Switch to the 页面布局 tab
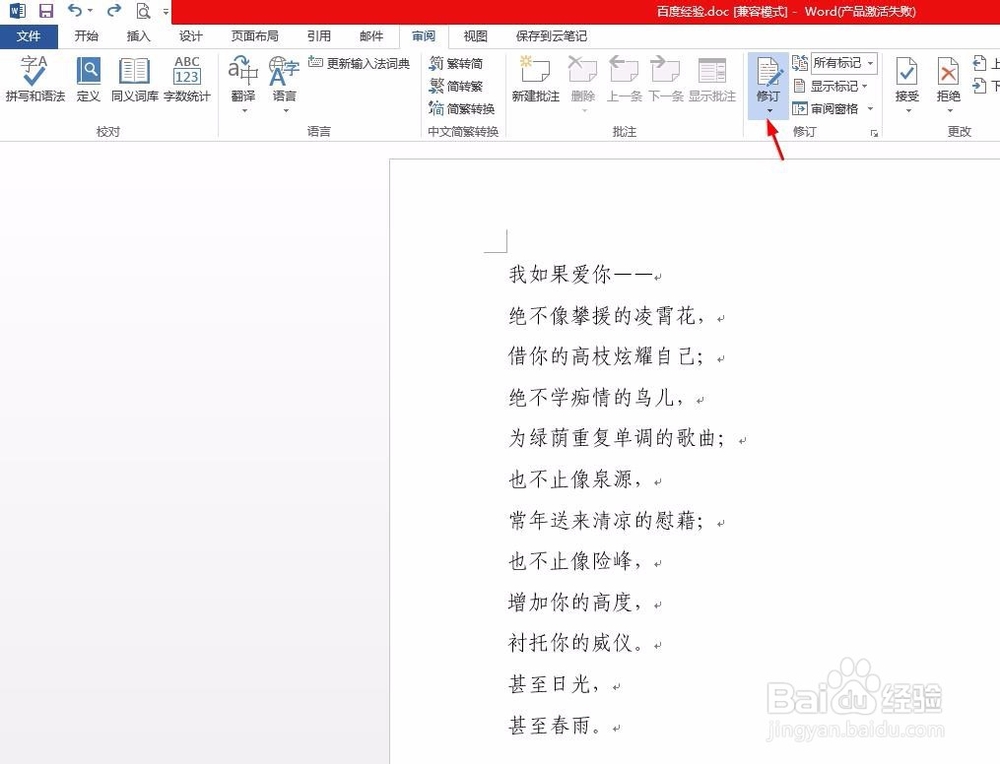The image size is (1000, 764). [x=254, y=36]
